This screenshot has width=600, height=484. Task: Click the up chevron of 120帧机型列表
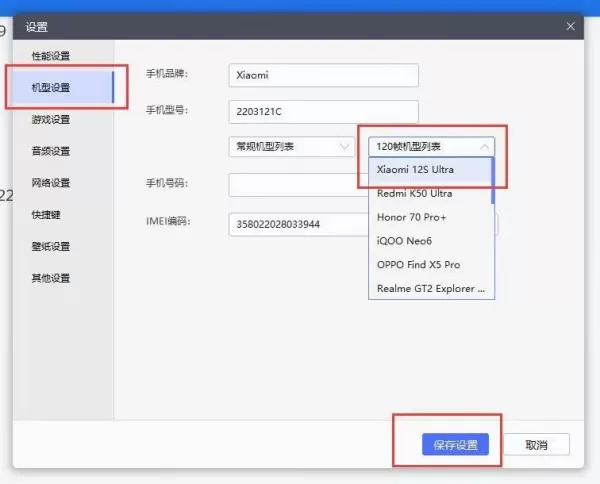[484, 147]
